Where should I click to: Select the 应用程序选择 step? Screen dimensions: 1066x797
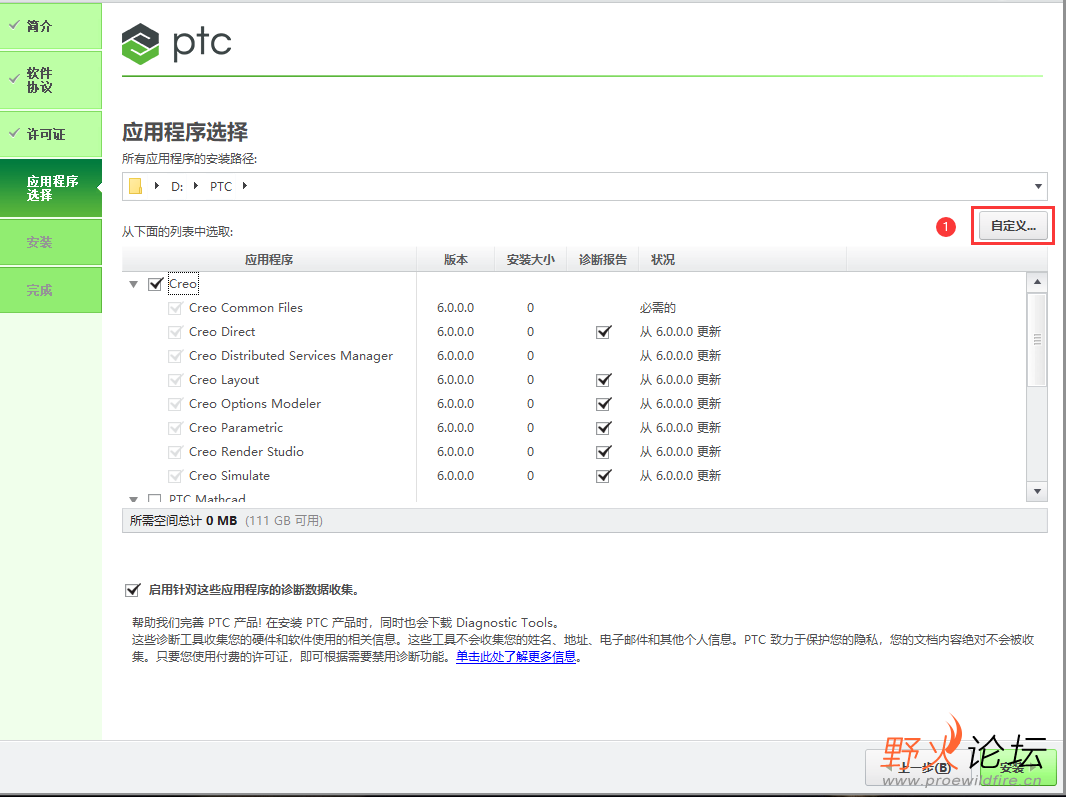click(x=51, y=188)
